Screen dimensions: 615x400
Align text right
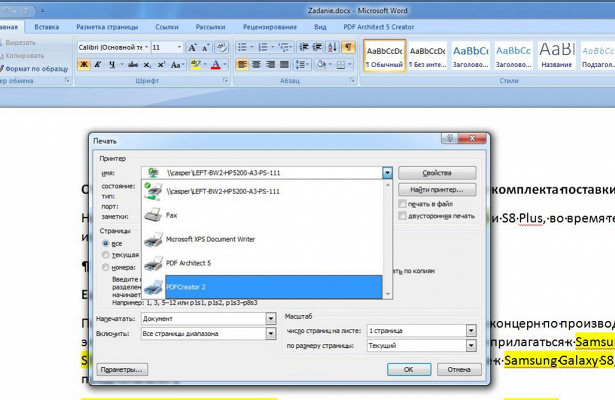[x=270, y=64]
